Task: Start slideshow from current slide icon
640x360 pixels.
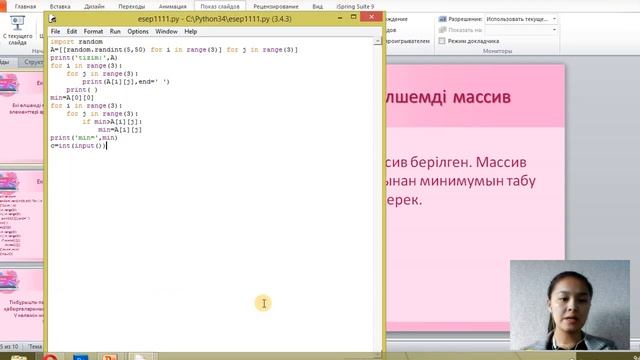Action: (x=17, y=23)
